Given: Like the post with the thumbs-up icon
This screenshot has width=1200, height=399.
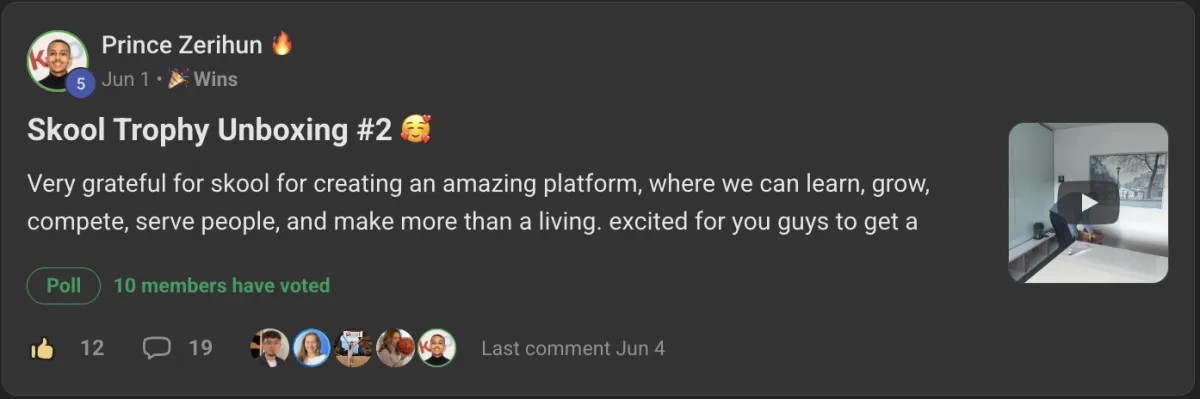Looking at the screenshot, I should point(42,348).
